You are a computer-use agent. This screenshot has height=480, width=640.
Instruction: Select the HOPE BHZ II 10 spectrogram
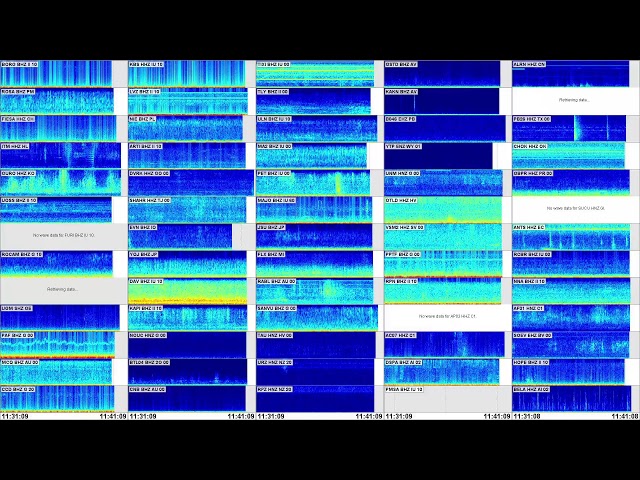[568, 372]
